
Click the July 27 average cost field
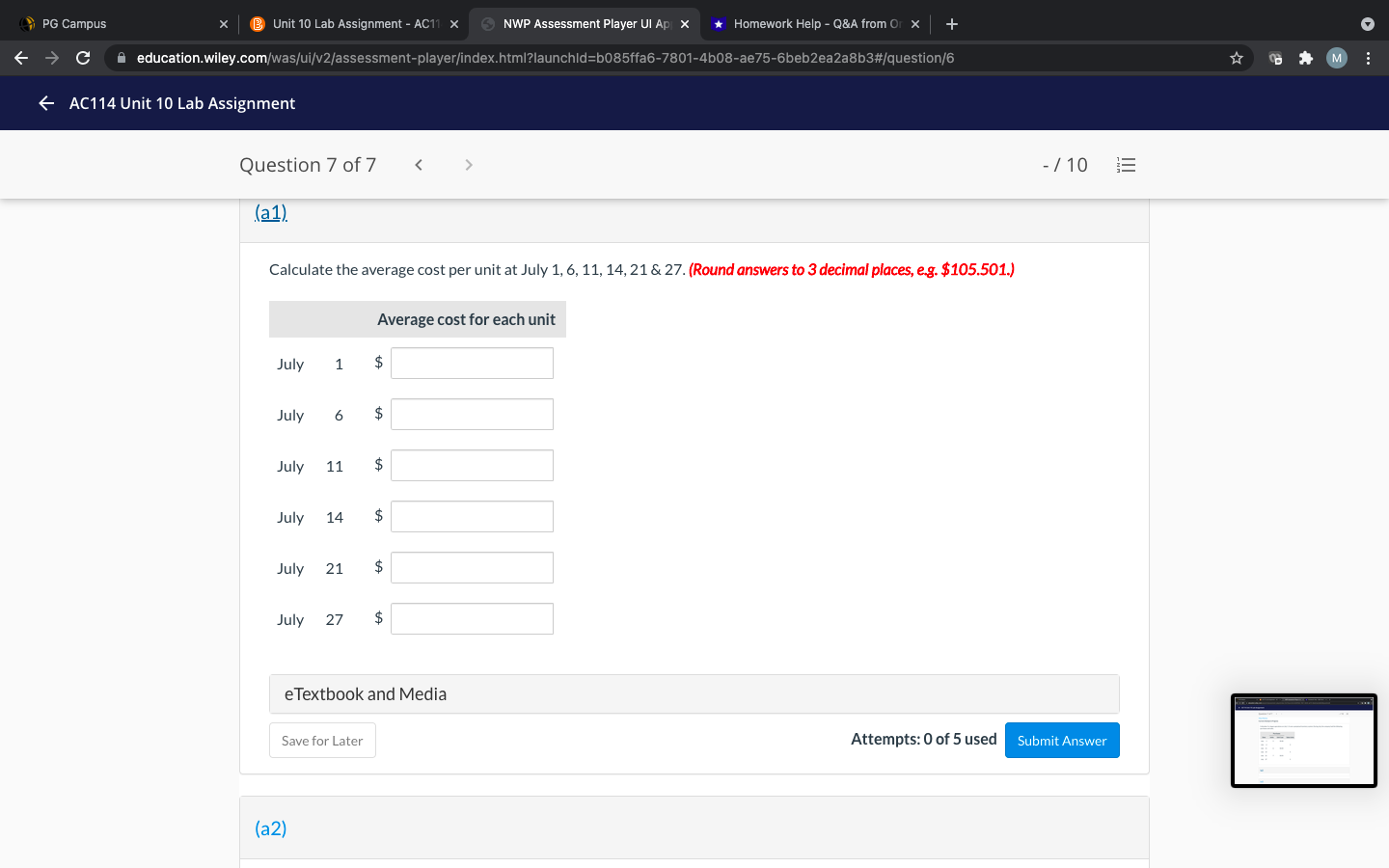[472, 619]
